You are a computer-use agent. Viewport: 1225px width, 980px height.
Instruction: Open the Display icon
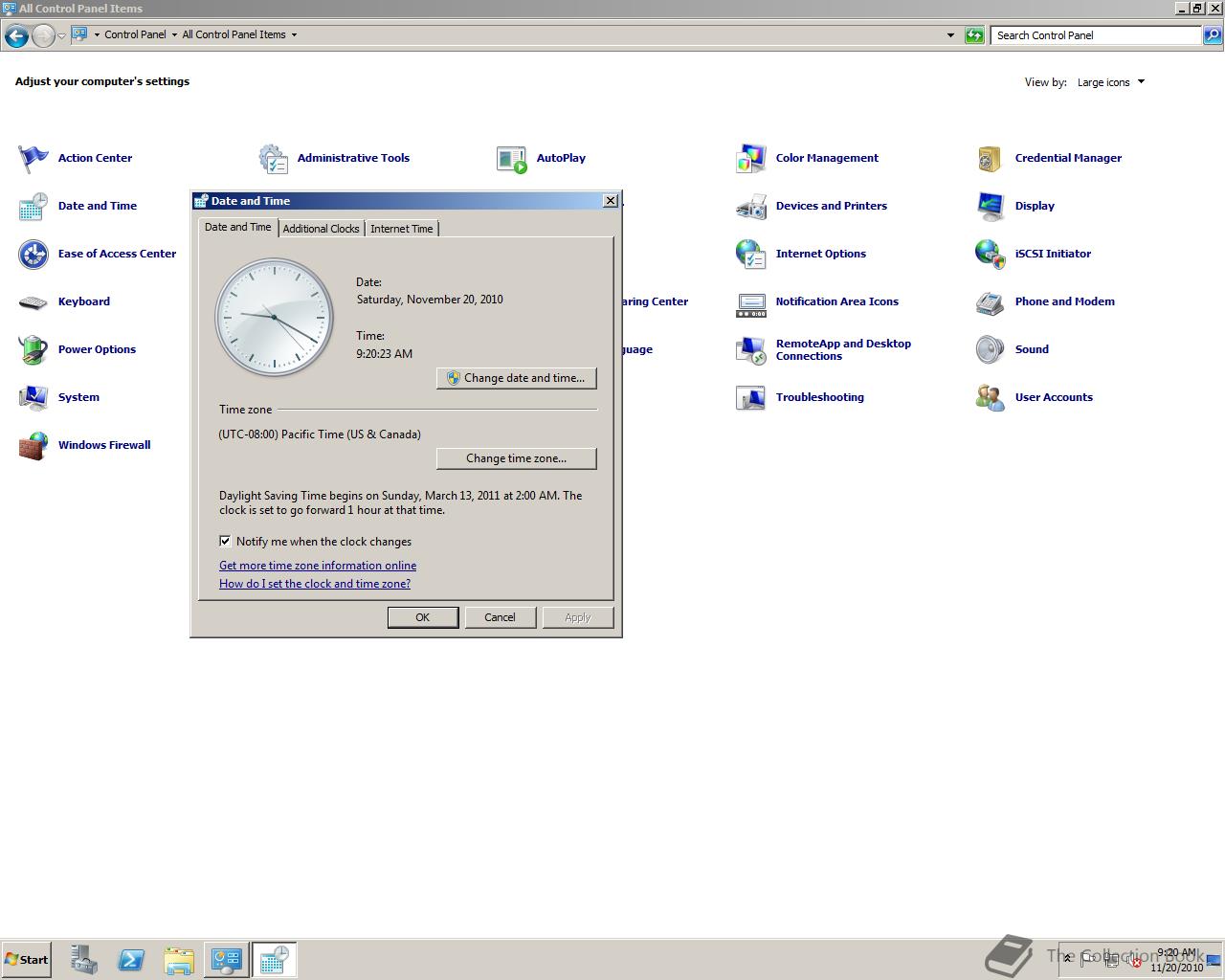(991, 206)
